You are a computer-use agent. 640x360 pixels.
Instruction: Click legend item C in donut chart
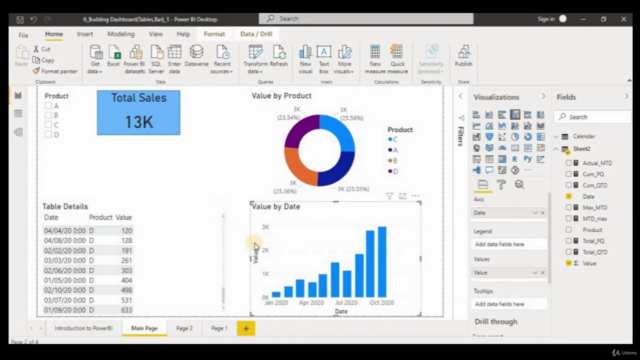tap(393, 140)
